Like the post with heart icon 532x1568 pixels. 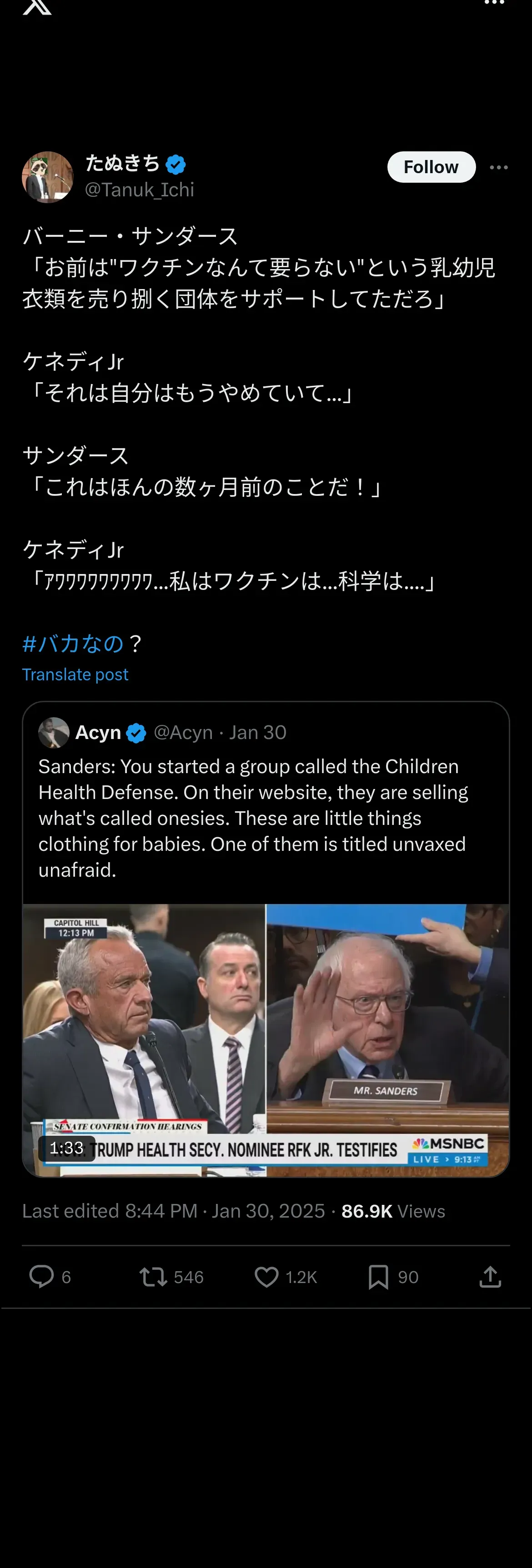click(x=266, y=1276)
